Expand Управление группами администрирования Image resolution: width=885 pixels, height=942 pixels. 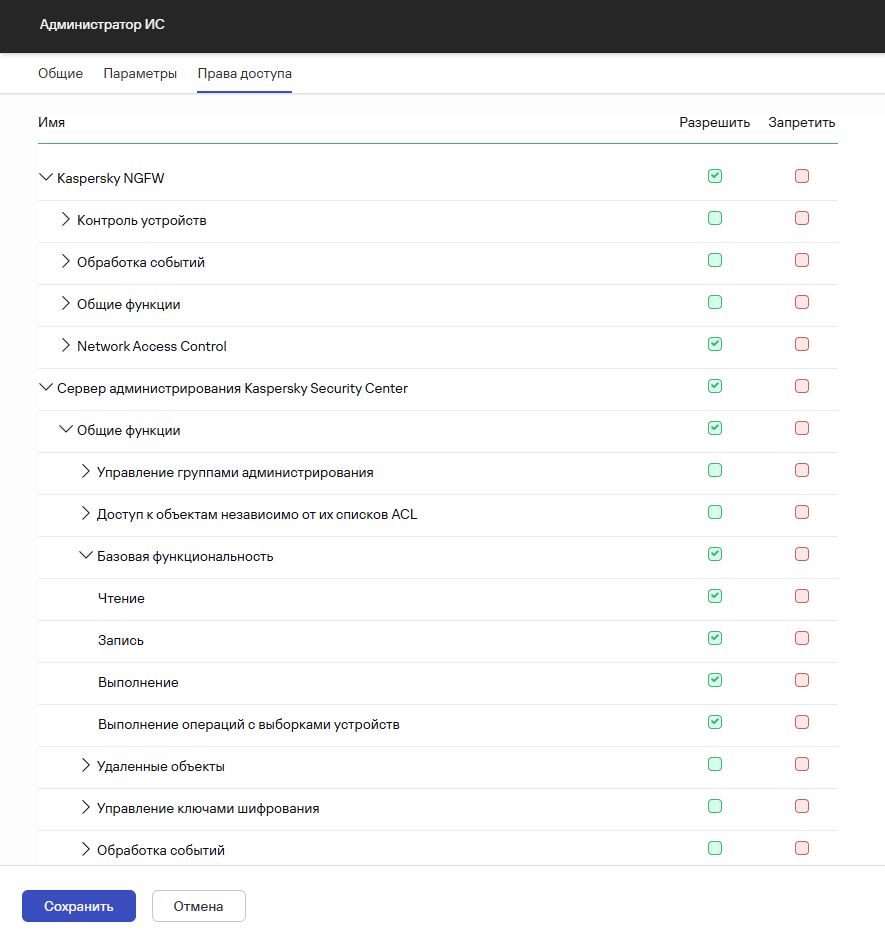(85, 472)
